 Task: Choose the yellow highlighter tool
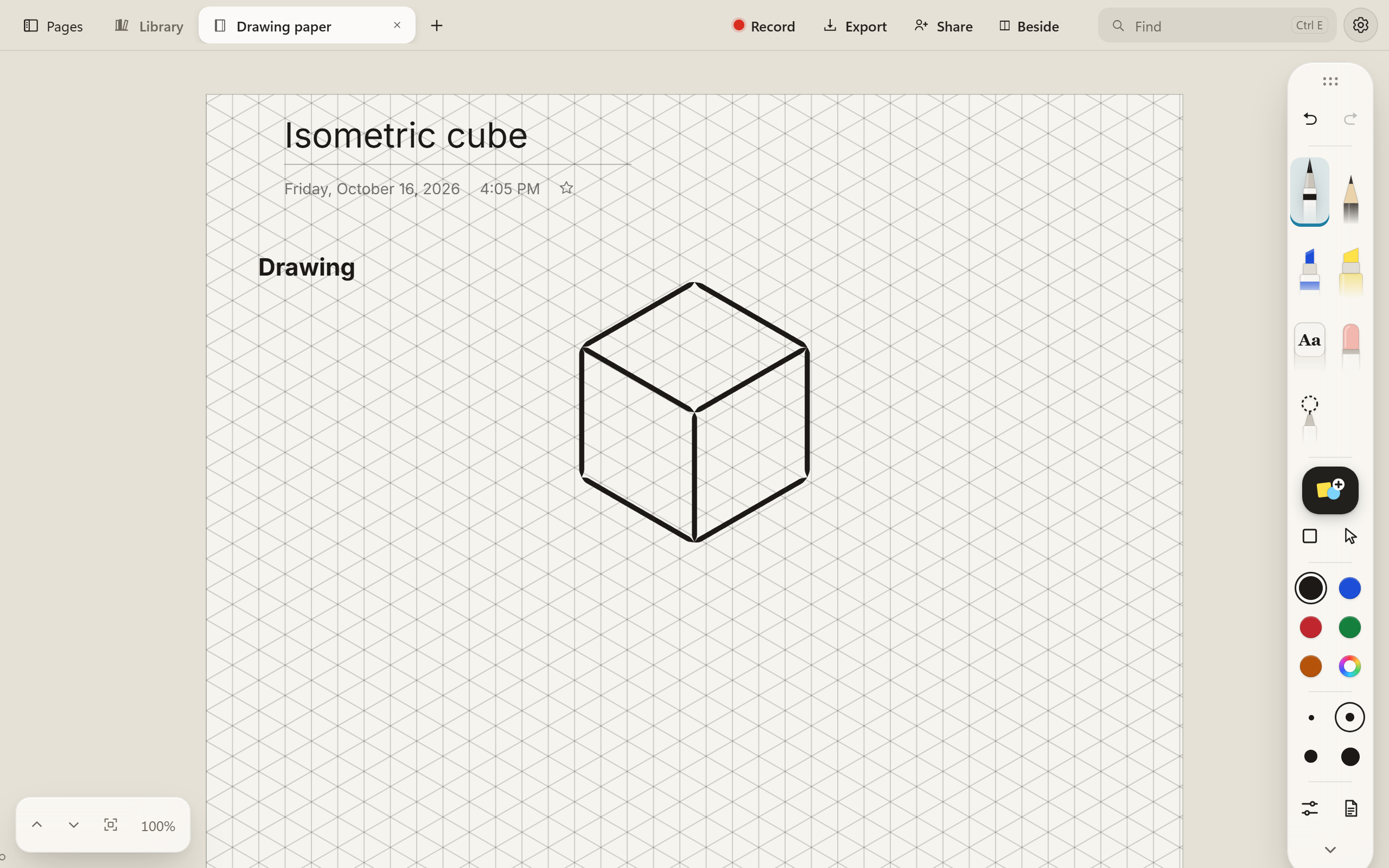[x=1350, y=273]
